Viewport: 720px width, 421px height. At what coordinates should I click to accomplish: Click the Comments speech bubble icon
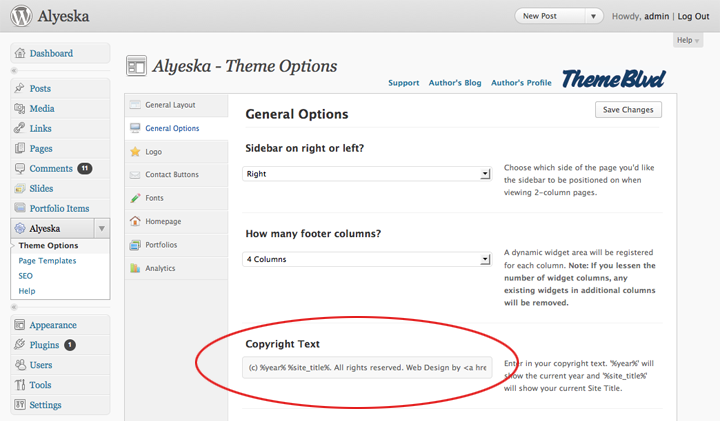pyautogui.click(x=20, y=168)
